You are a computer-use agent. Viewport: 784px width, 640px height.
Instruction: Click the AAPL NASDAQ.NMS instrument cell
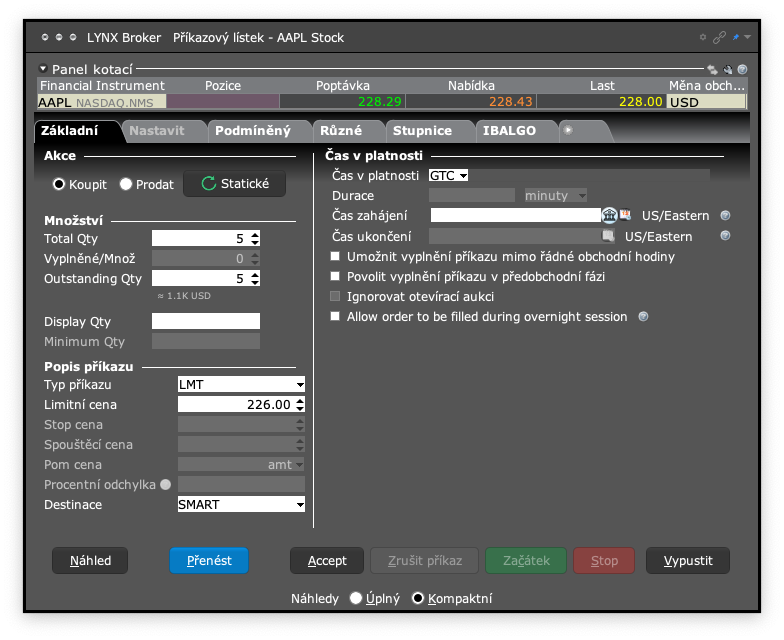(x=102, y=102)
